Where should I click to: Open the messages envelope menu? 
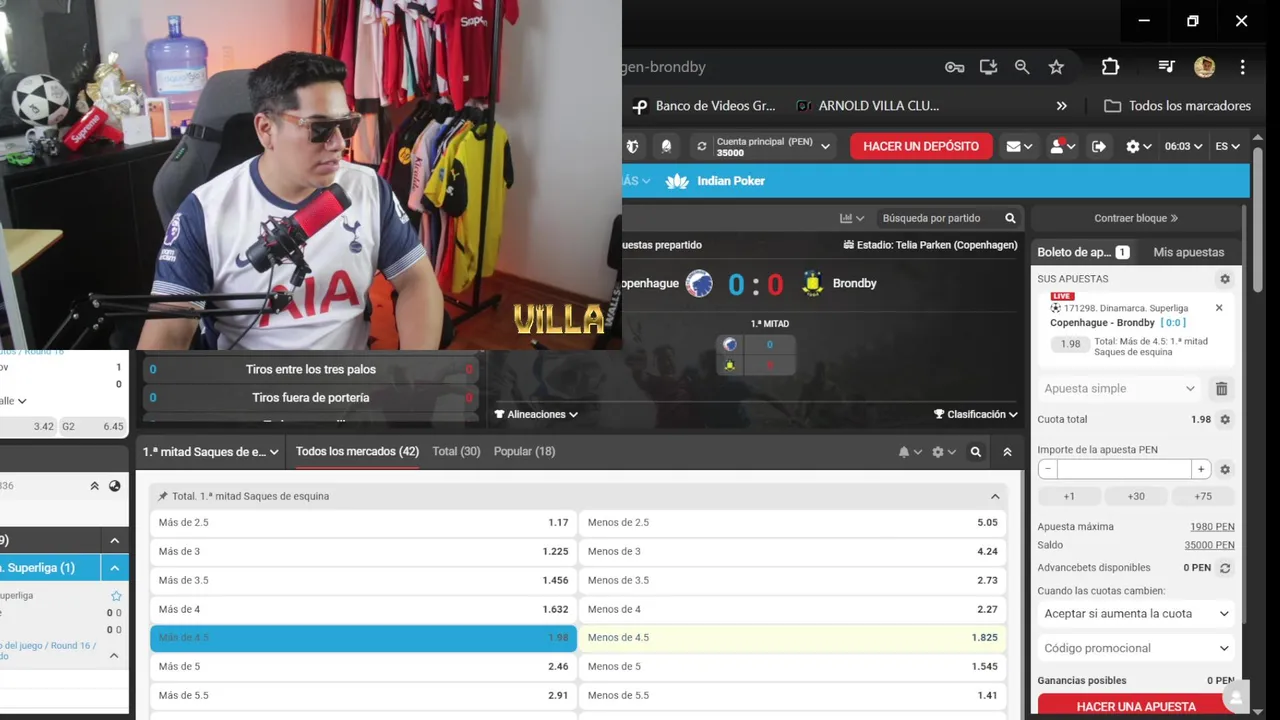pos(1019,147)
